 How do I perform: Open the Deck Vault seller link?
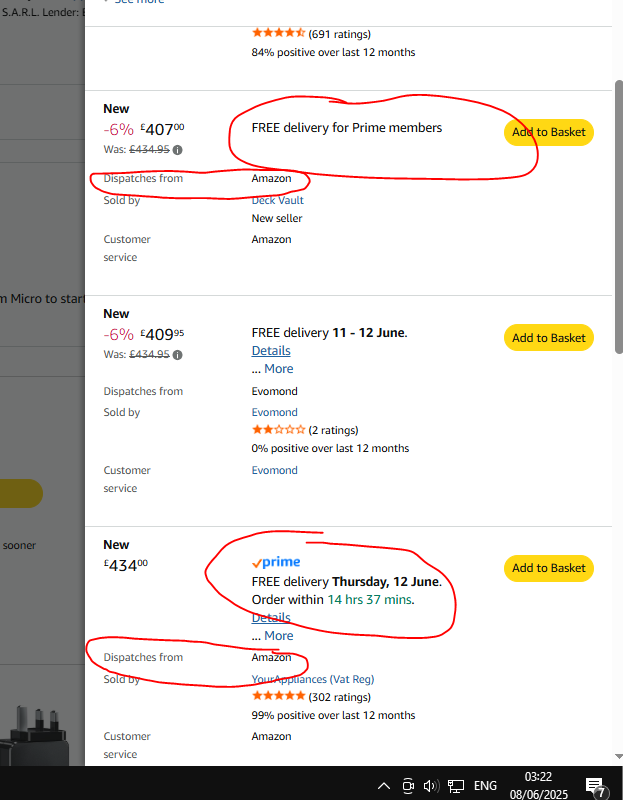pyautogui.click(x=277, y=200)
